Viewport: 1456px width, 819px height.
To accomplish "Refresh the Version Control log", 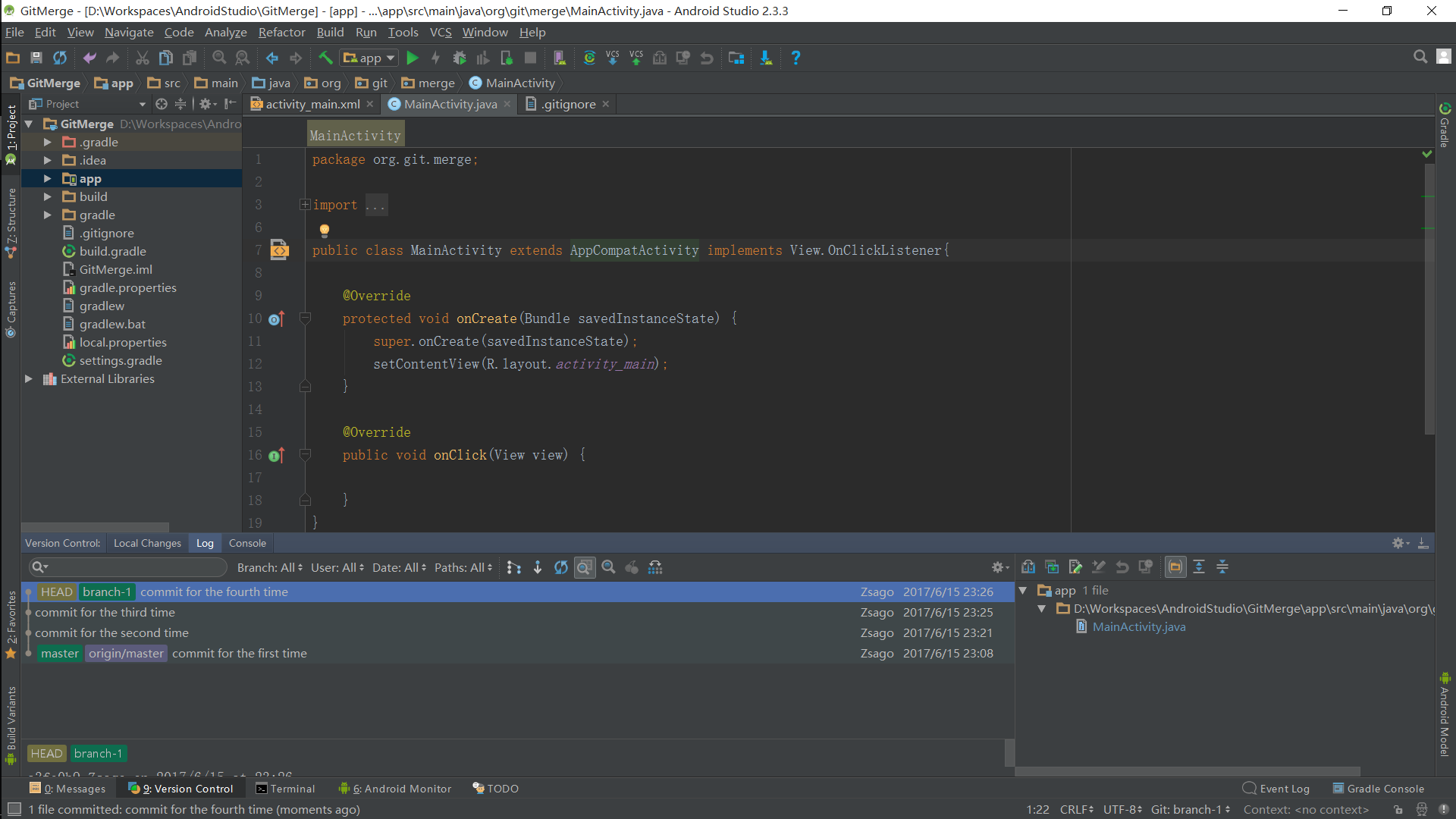I will (x=561, y=567).
